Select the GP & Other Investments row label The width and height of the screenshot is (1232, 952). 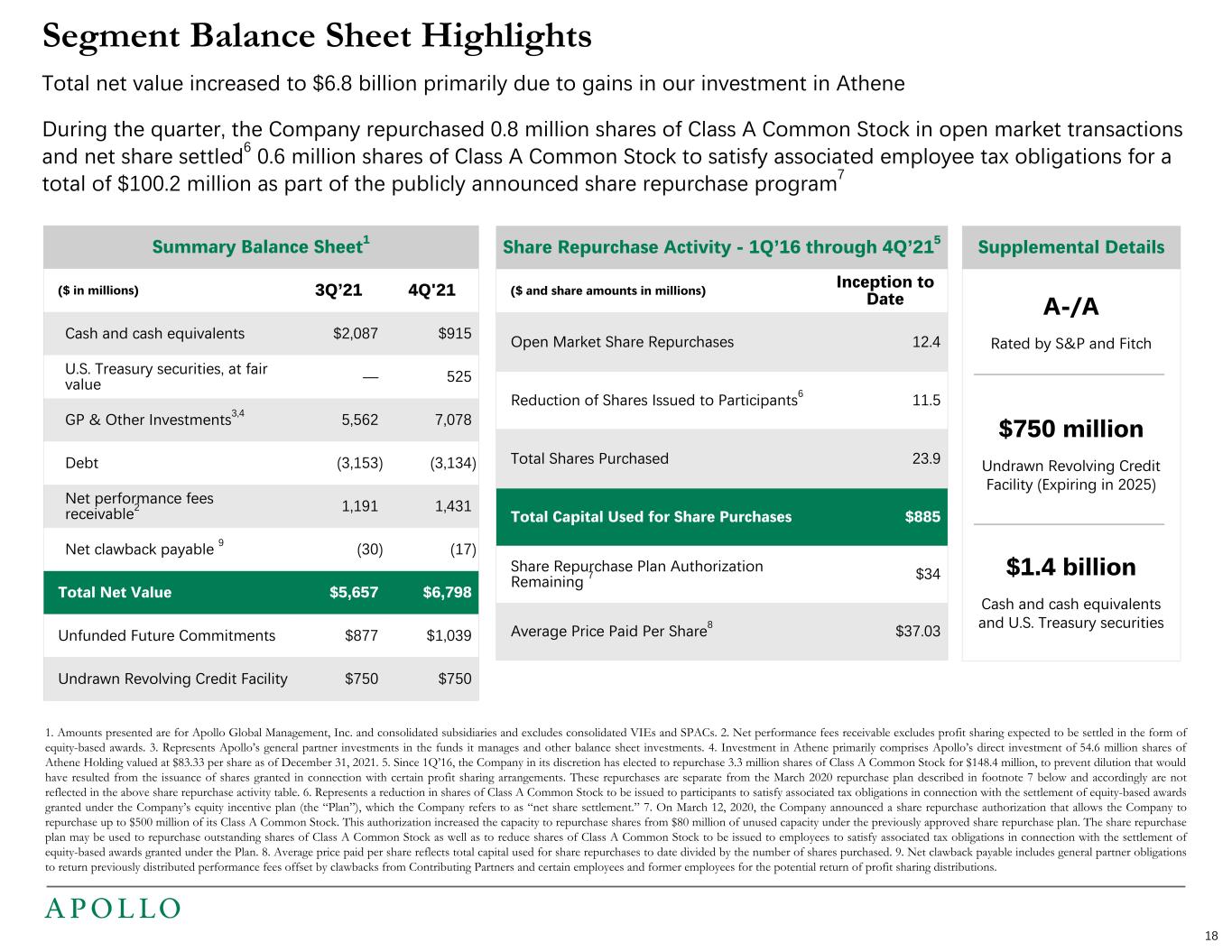148,420
